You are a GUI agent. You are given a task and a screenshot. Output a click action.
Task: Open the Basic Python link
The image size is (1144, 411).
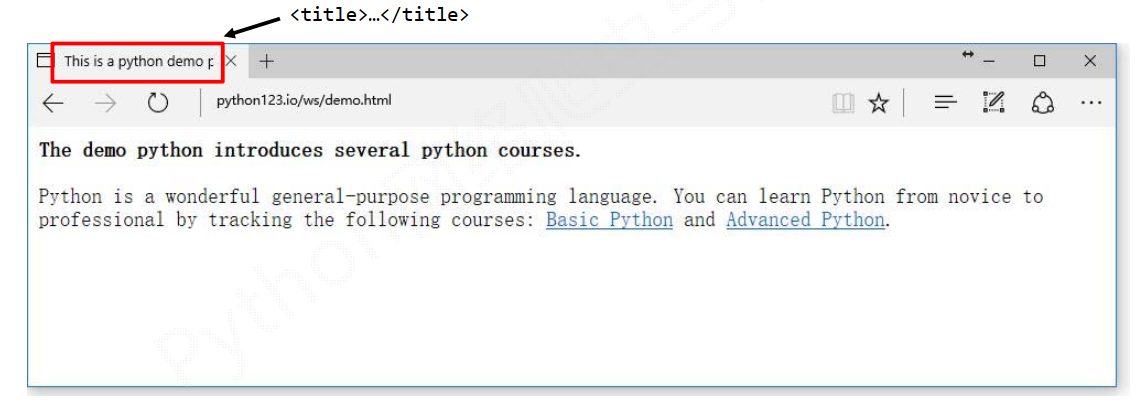pos(609,220)
